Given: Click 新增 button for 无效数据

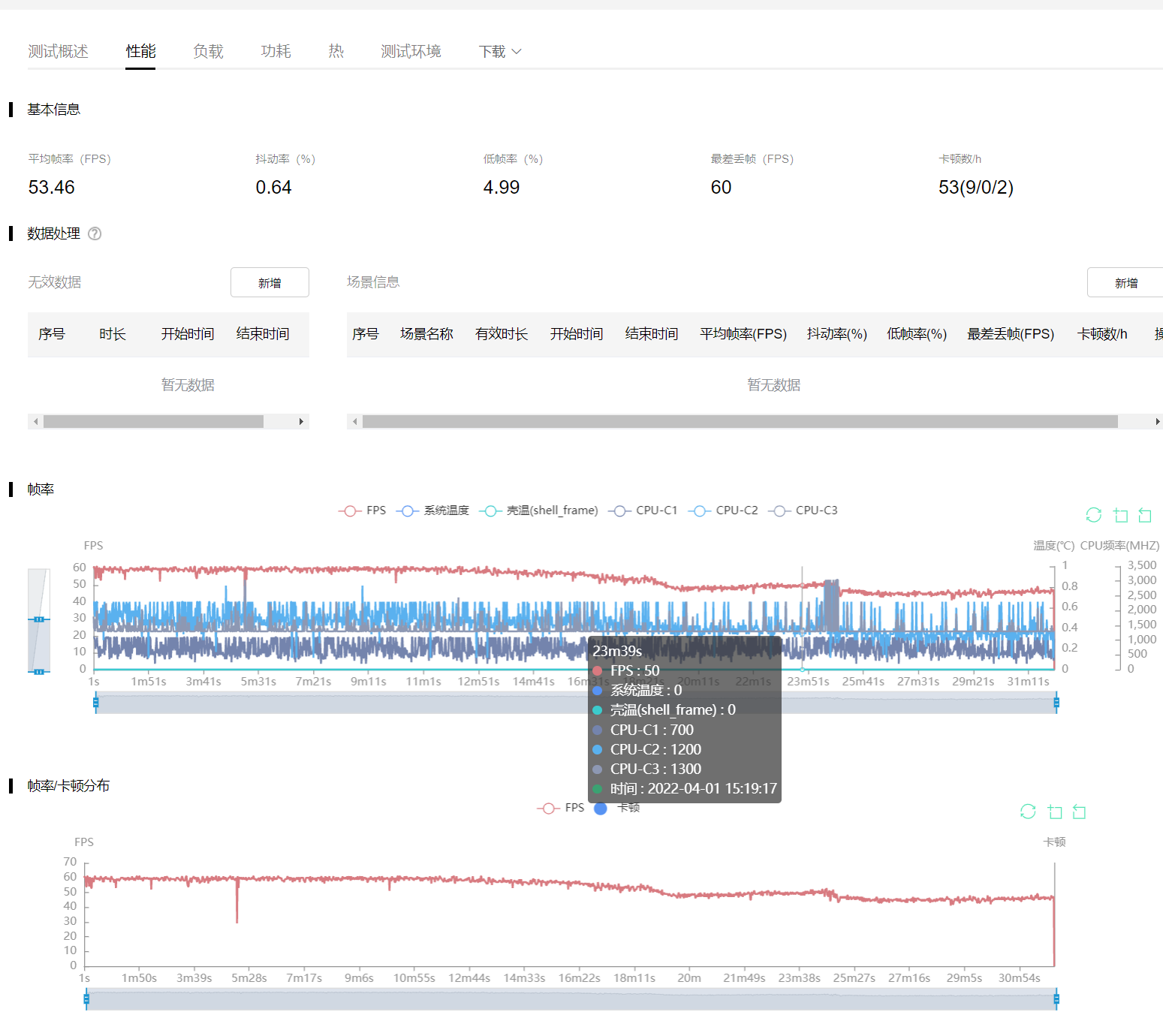Looking at the screenshot, I should [270, 282].
